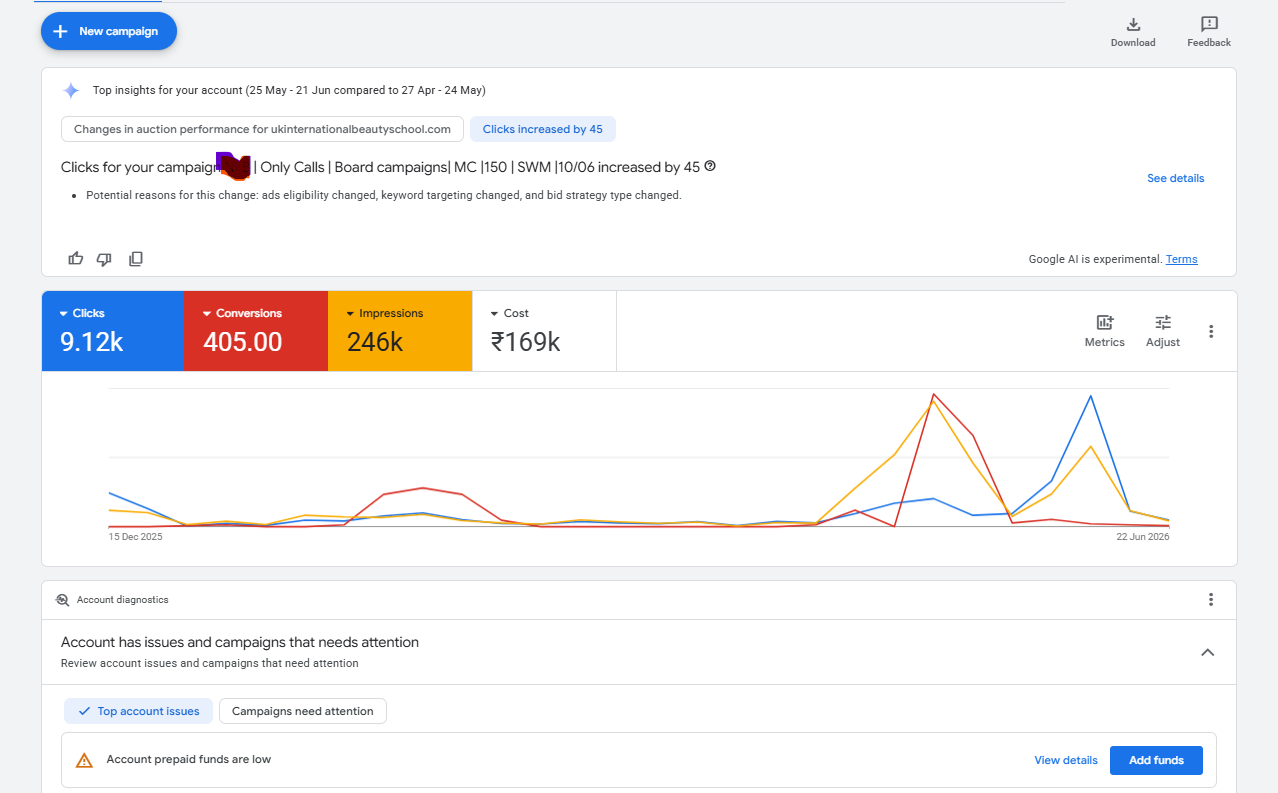Image resolution: width=1278 pixels, height=793 pixels.
Task: Open the See details link
Action: point(1175,178)
